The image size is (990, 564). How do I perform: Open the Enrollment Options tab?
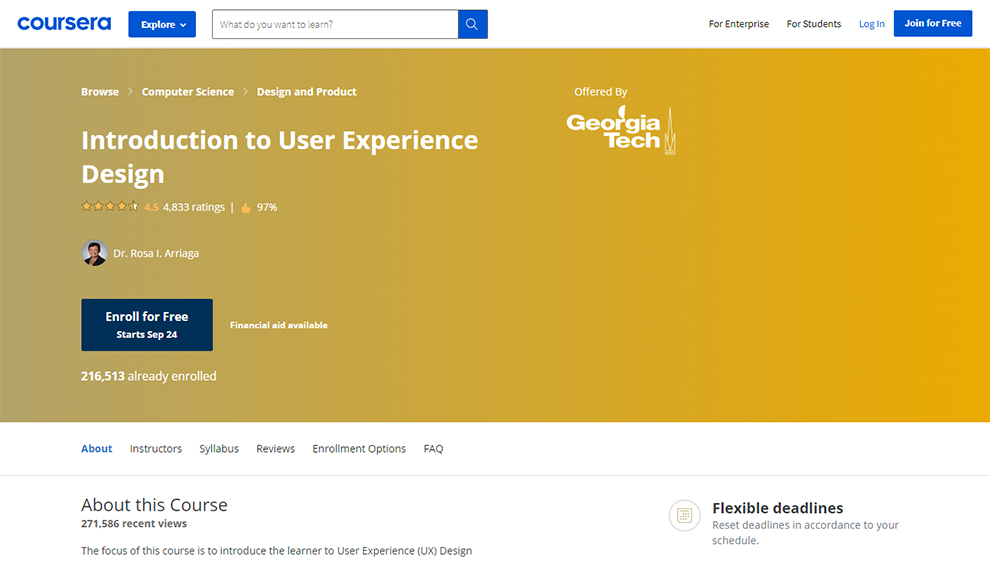point(359,448)
